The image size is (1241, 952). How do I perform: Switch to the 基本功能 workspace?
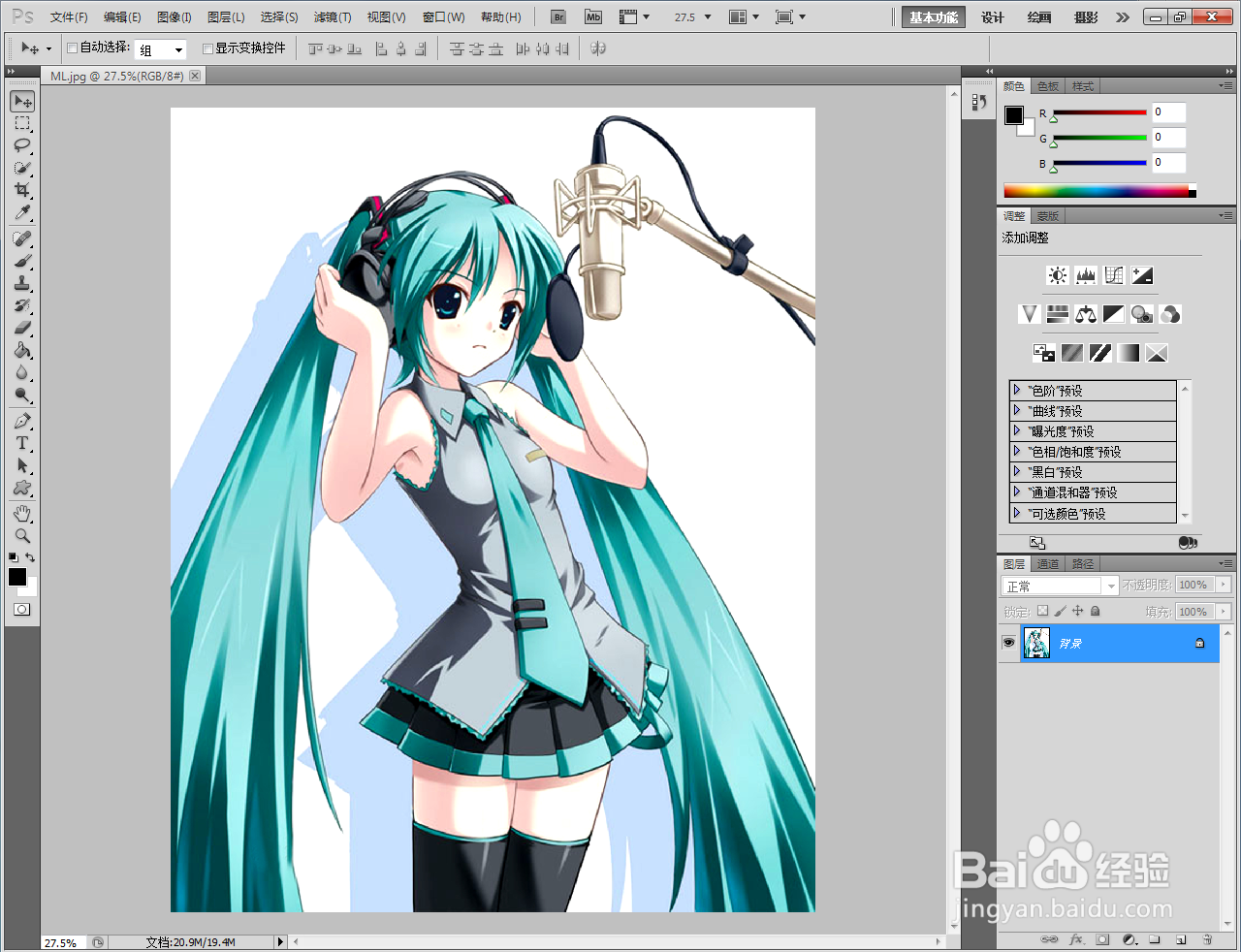point(934,17)
